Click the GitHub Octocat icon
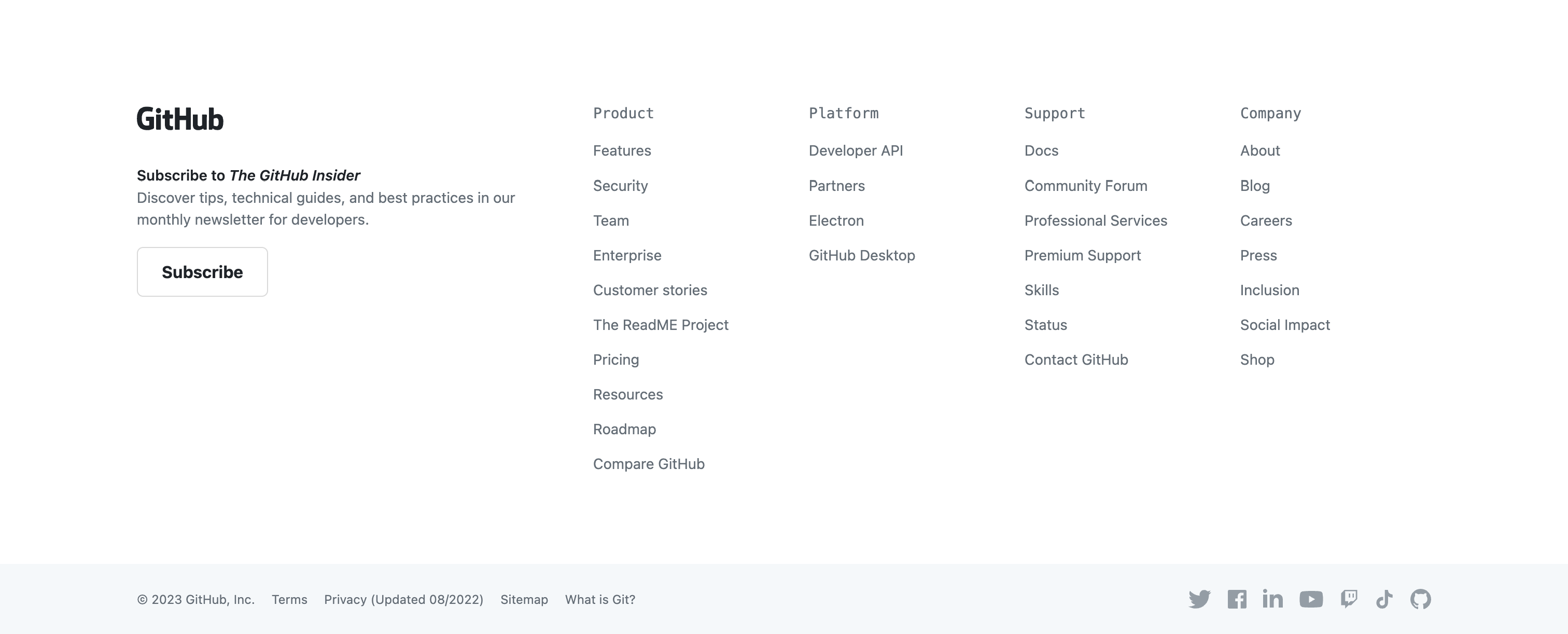Viewport: 1568px width, 634px height. coord(1420,599)
